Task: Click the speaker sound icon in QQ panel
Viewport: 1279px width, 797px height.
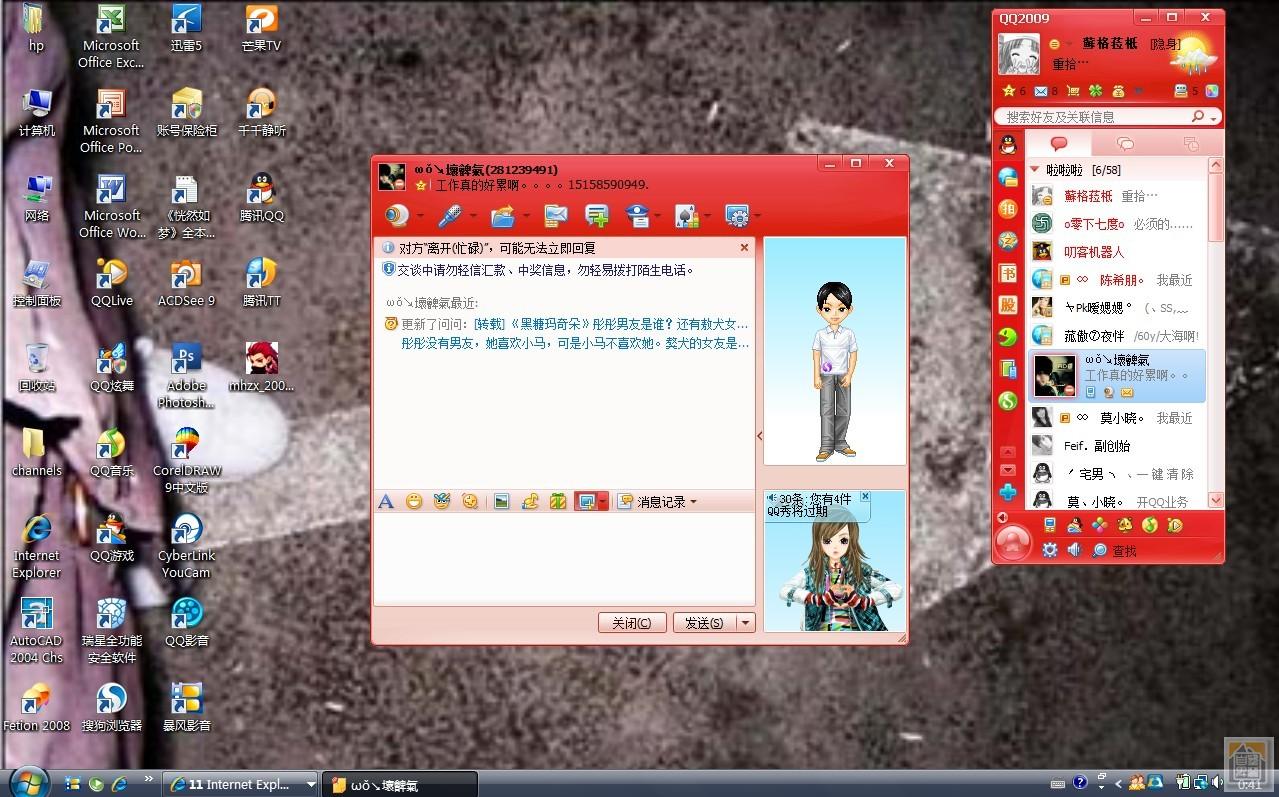Action: (1074, 550)
